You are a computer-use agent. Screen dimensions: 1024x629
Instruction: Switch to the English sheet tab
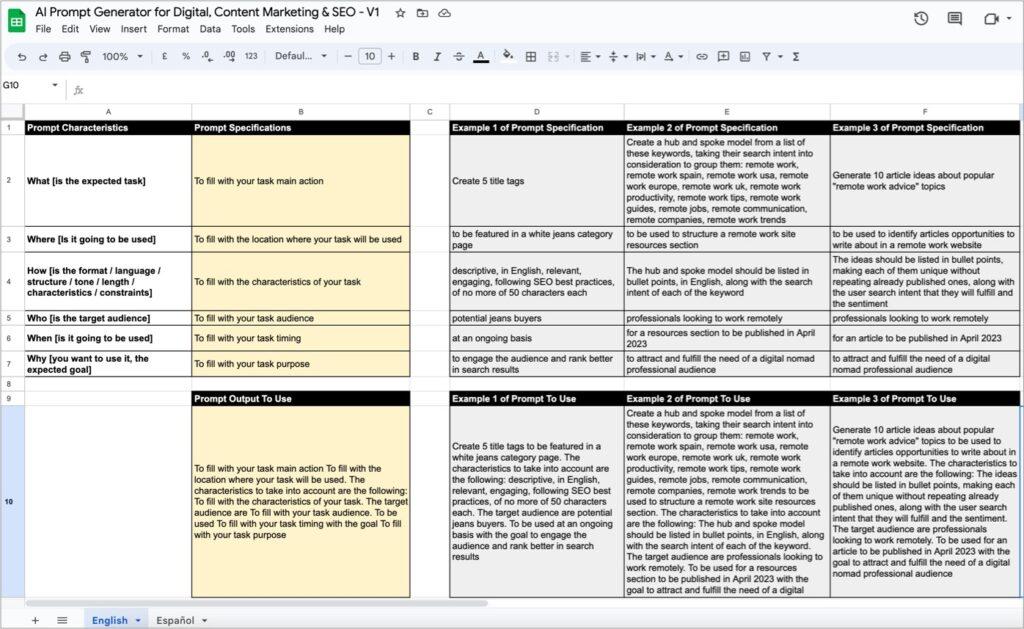(110, 621)
